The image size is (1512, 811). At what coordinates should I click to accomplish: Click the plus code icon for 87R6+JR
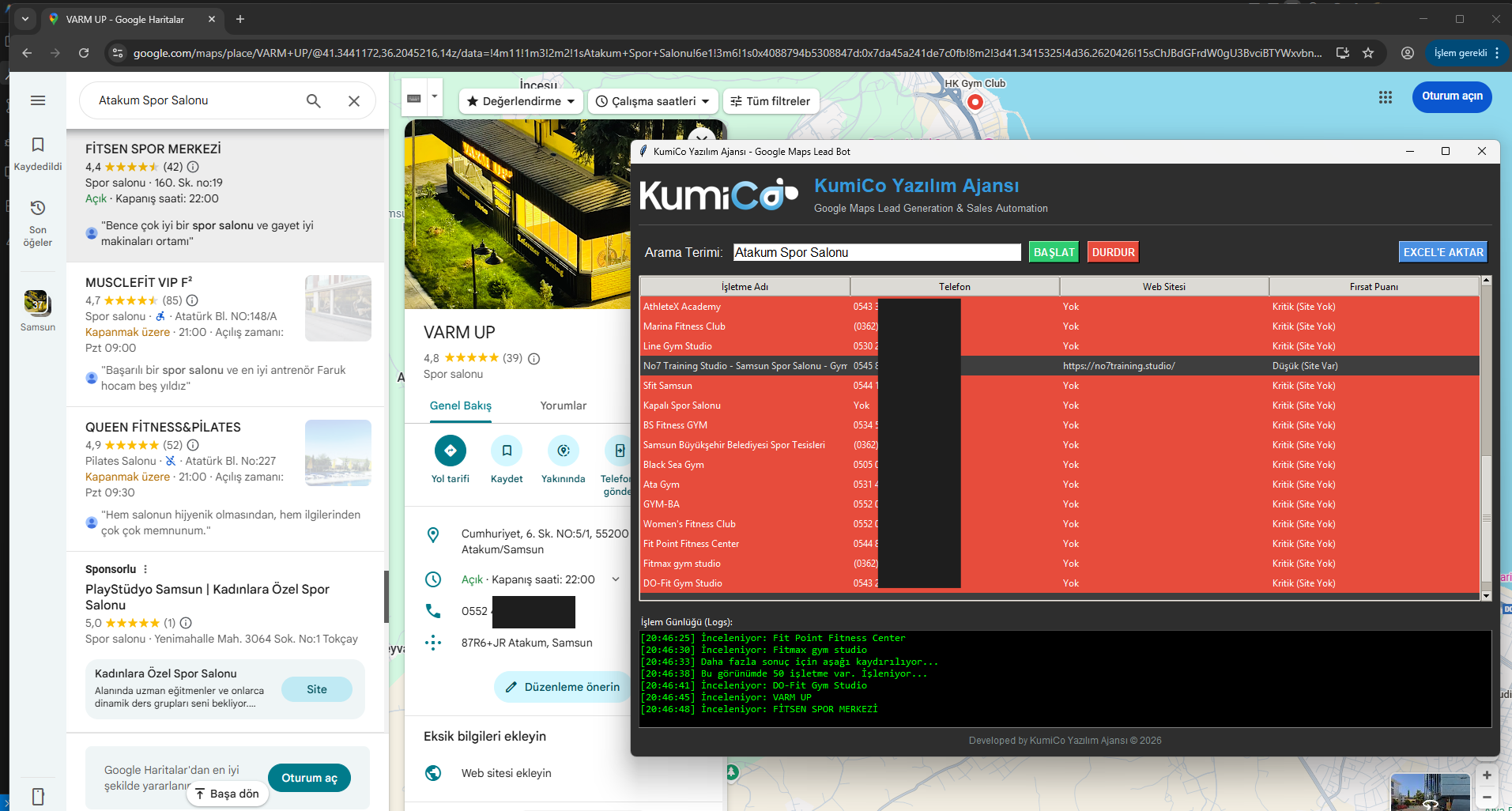point(433,643)
